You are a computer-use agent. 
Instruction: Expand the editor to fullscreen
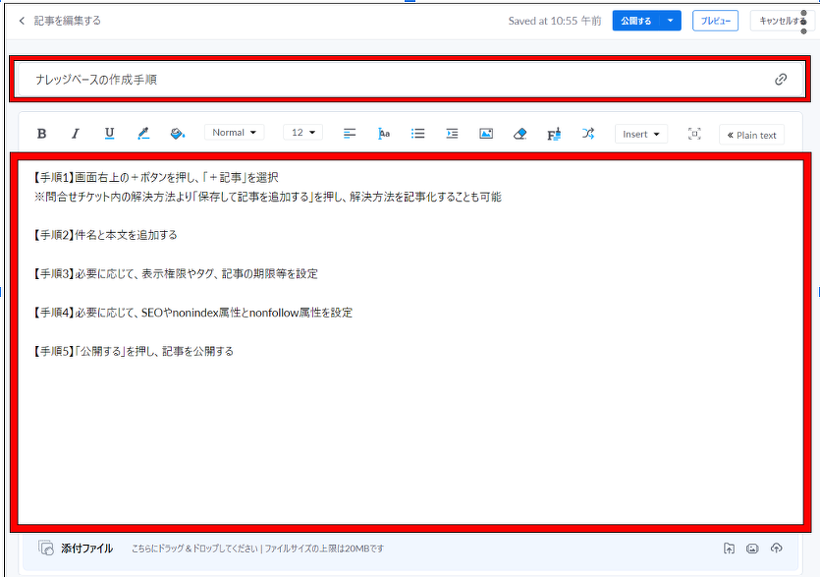click(x=694, y=134)
